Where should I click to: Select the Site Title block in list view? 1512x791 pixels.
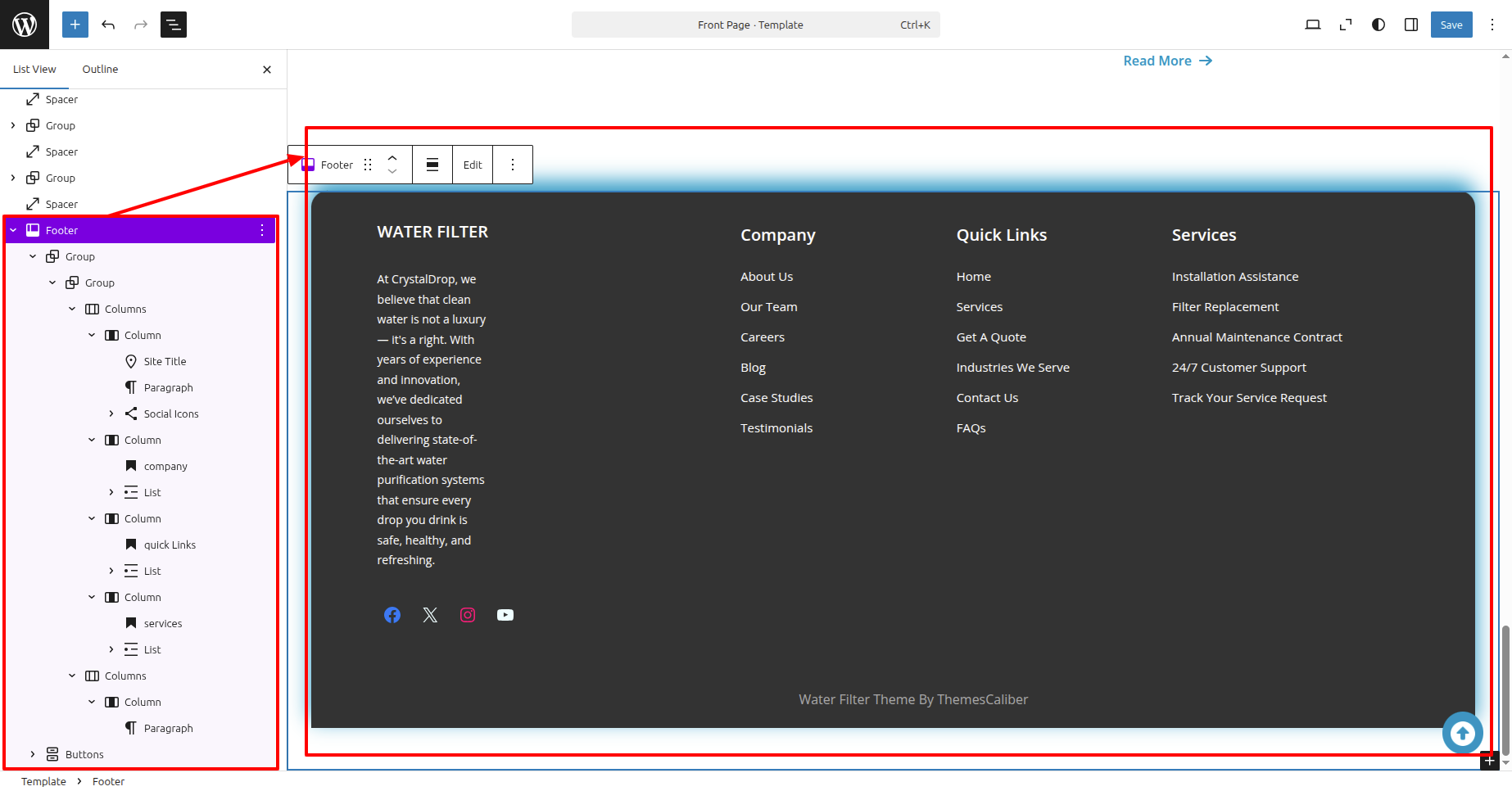(x=165, y=361)
